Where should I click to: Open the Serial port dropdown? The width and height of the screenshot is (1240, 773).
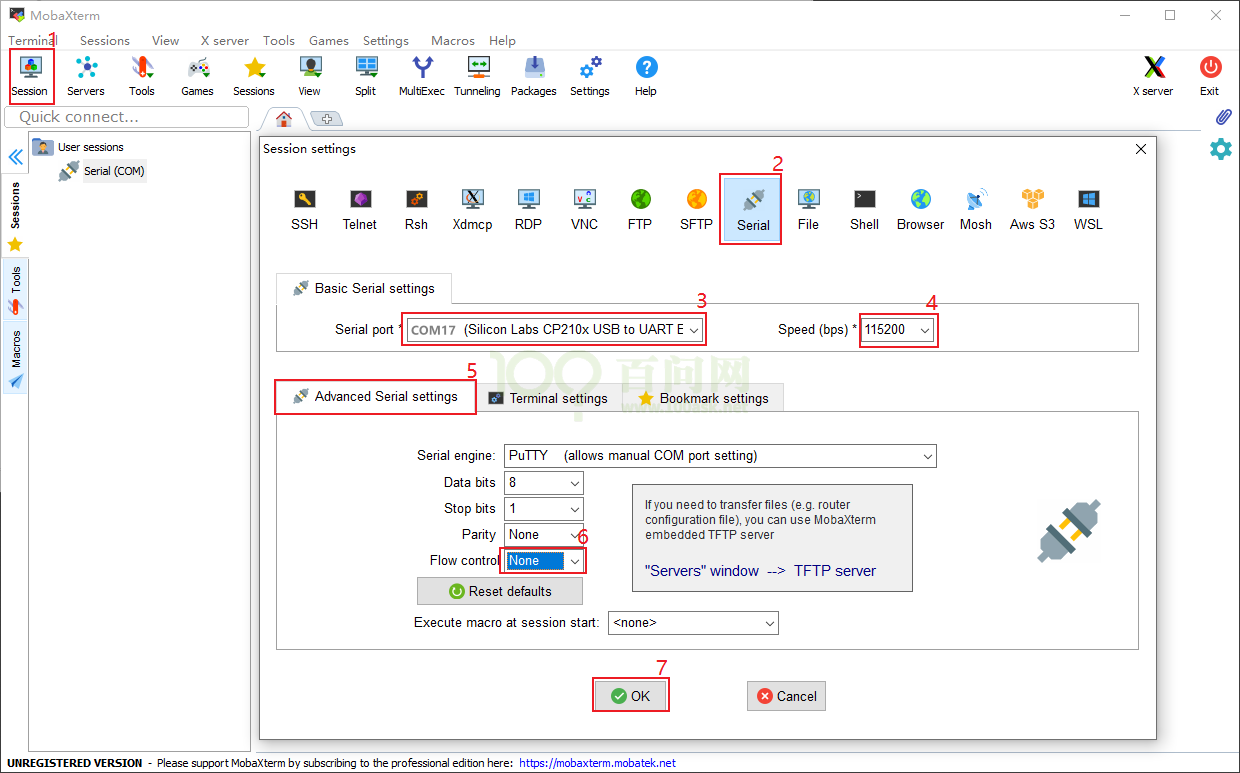point(555,329)
